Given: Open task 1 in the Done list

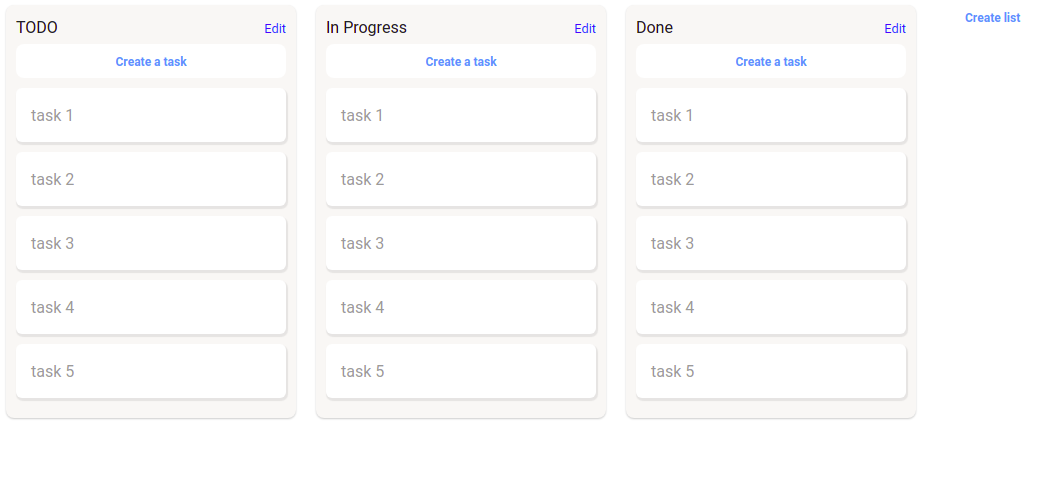Looking at the screenshot, I should click(x=771, y=115).
